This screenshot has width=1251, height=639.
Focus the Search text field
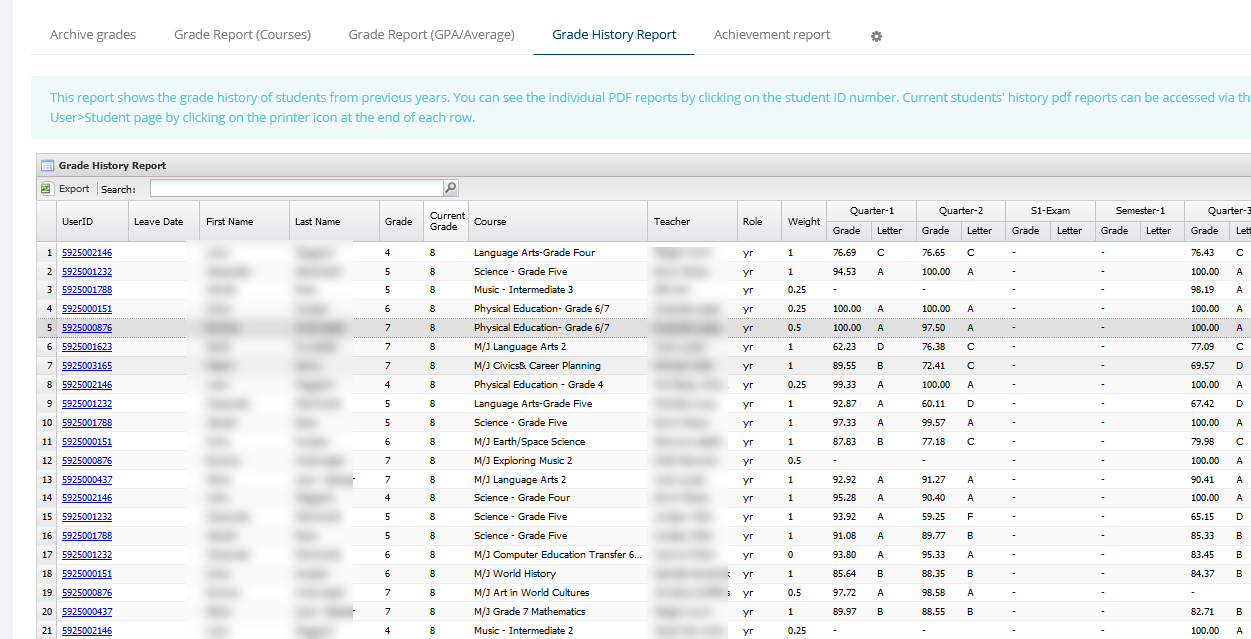coord(295,188)
